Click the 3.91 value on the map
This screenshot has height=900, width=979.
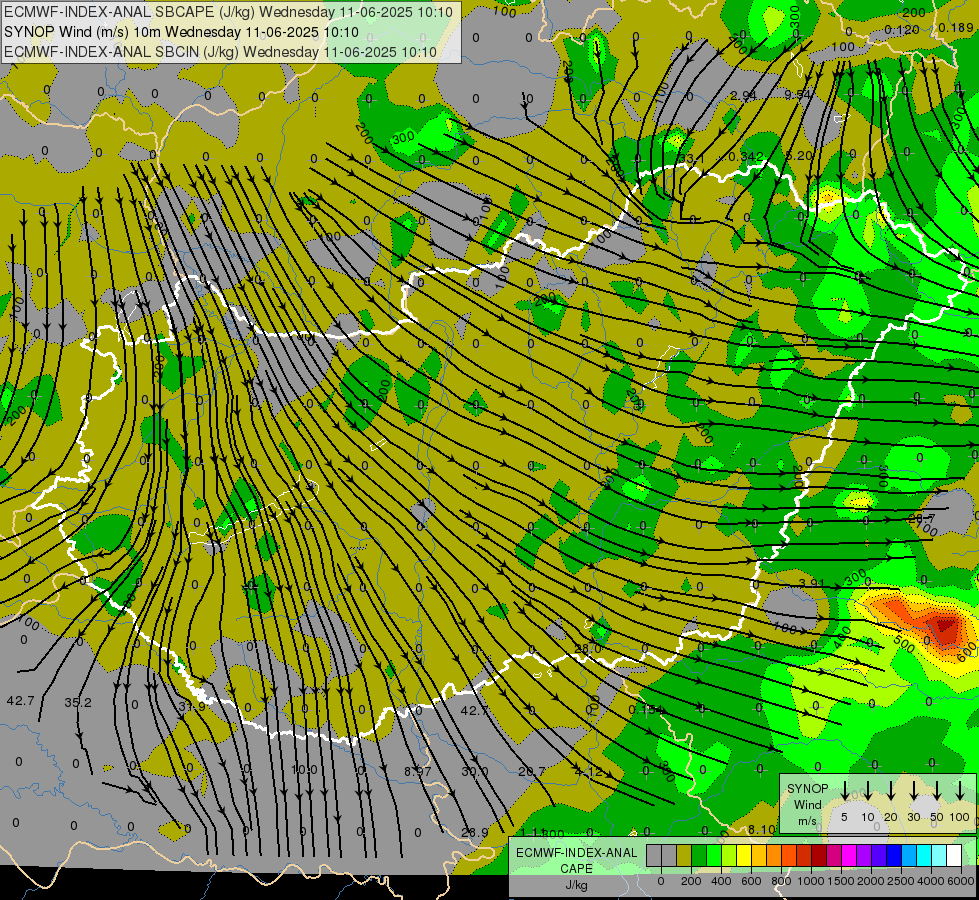tap(812, 583)
